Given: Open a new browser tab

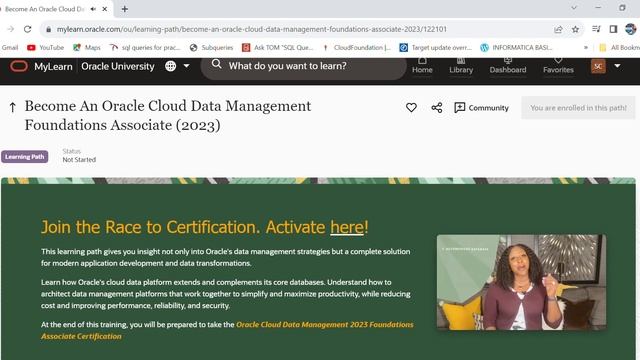Looking at the screenshot, I should pos(124,9).
